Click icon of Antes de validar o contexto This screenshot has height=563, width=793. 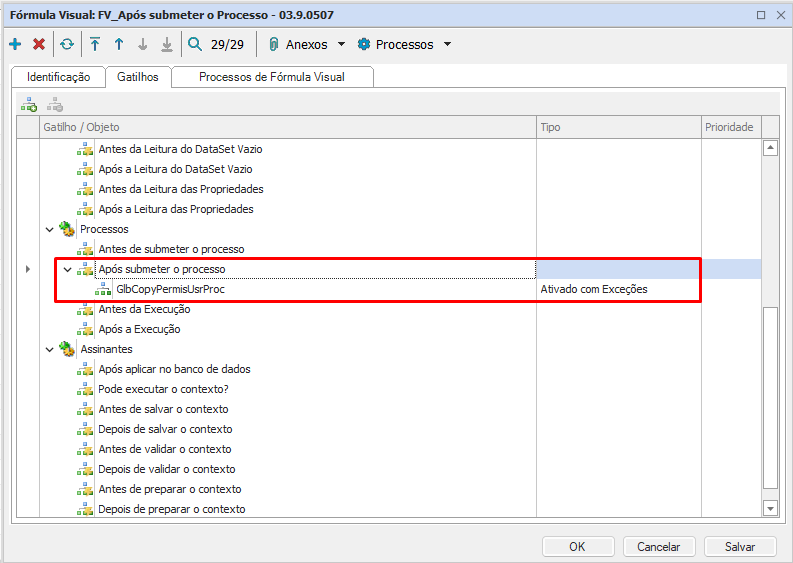(x=85, y=449)
